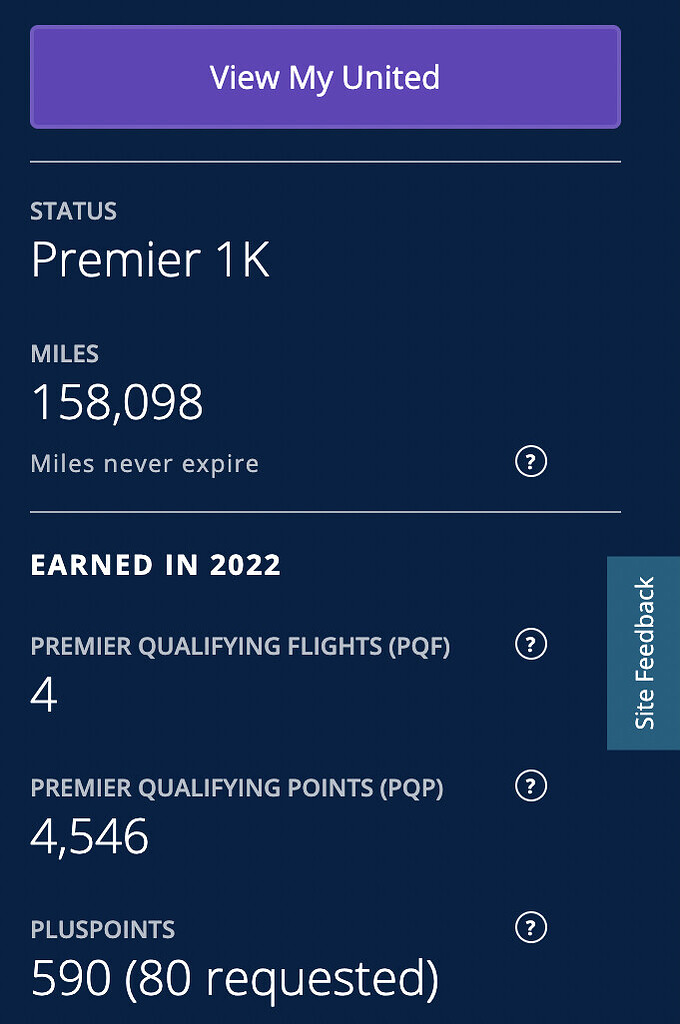
Task: Tap the help bubble for PlusPoints balance
Action: (530, 928)
